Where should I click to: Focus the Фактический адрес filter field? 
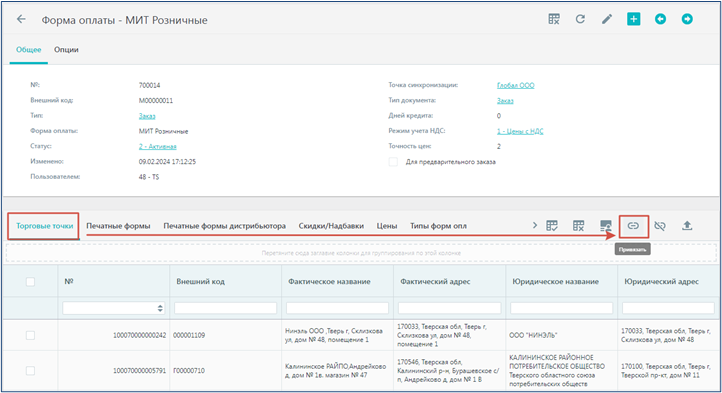(x=449, y=308)
